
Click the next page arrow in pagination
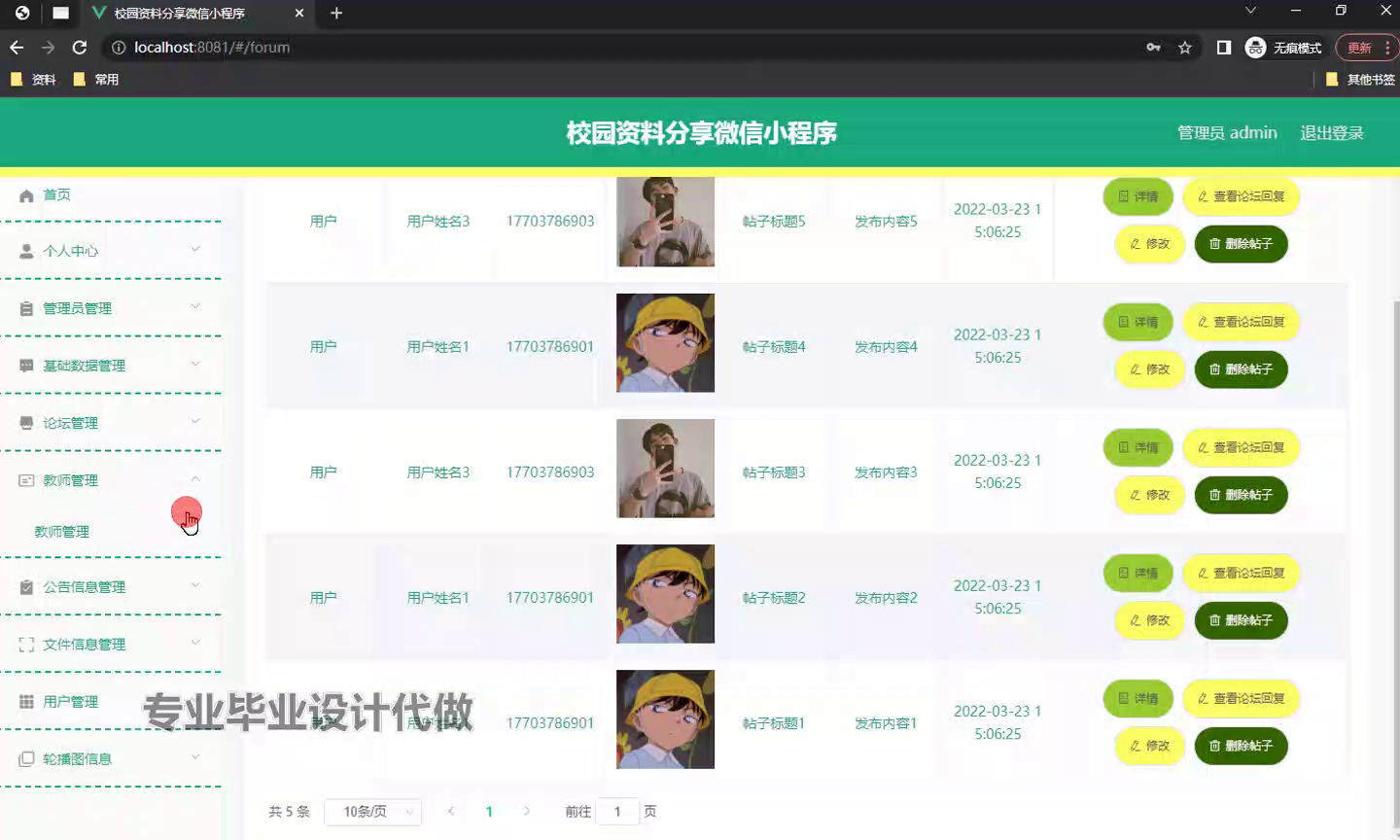527,812
